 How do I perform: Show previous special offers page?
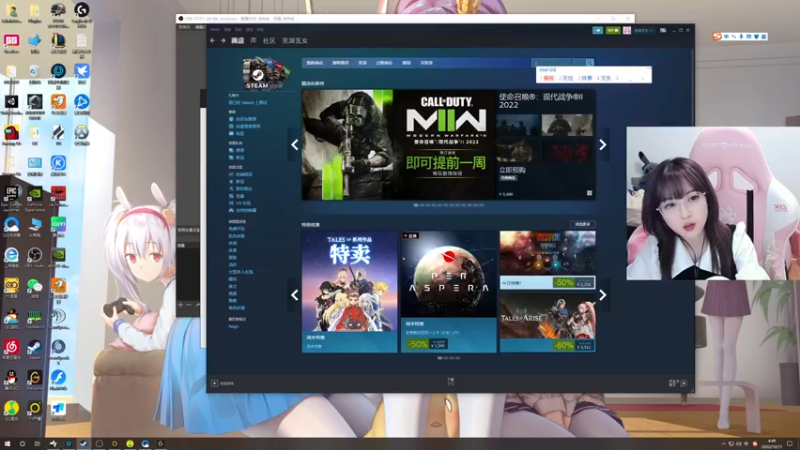click(294, 295)
